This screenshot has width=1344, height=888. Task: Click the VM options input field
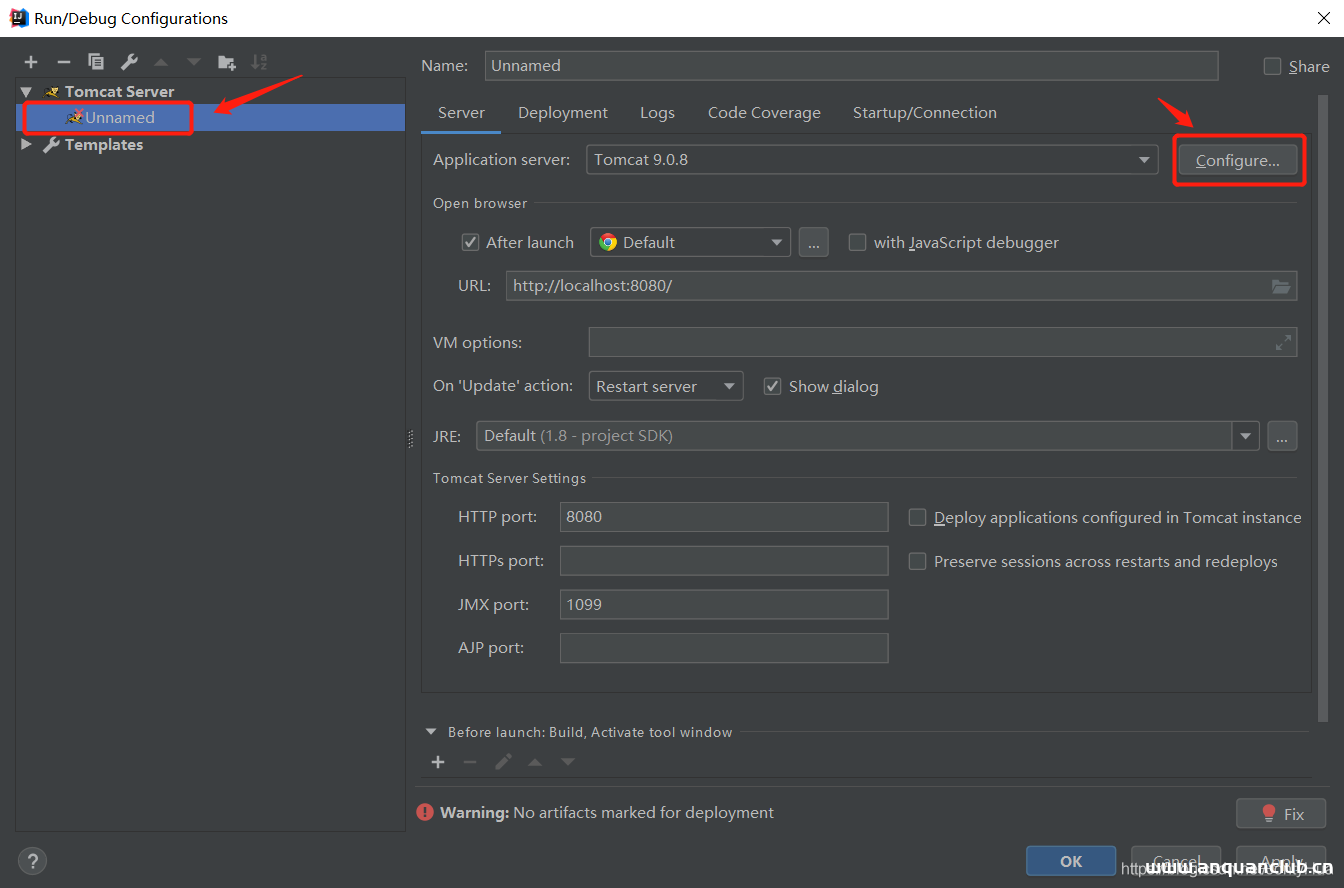tap(942, 342)
